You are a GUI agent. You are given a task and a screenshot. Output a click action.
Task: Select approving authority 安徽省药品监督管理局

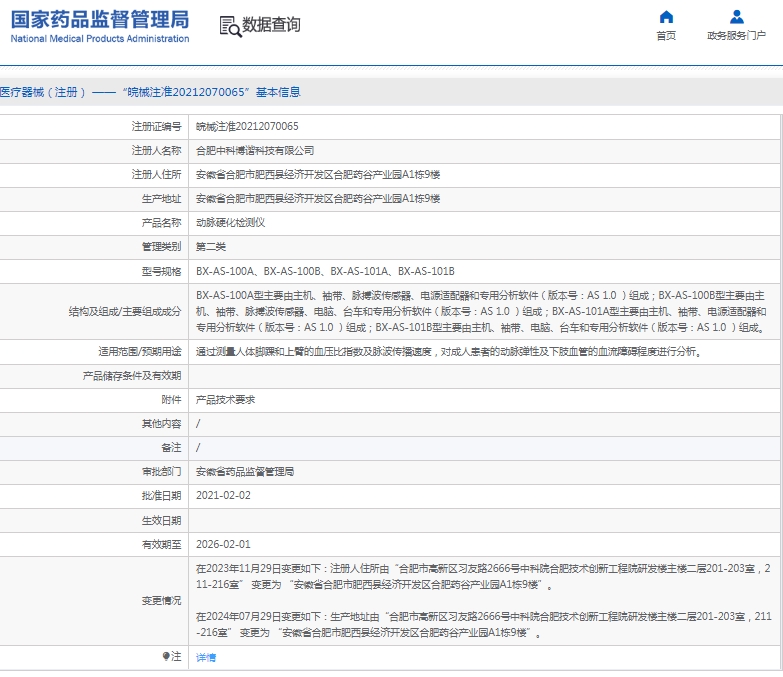point(245,471)
